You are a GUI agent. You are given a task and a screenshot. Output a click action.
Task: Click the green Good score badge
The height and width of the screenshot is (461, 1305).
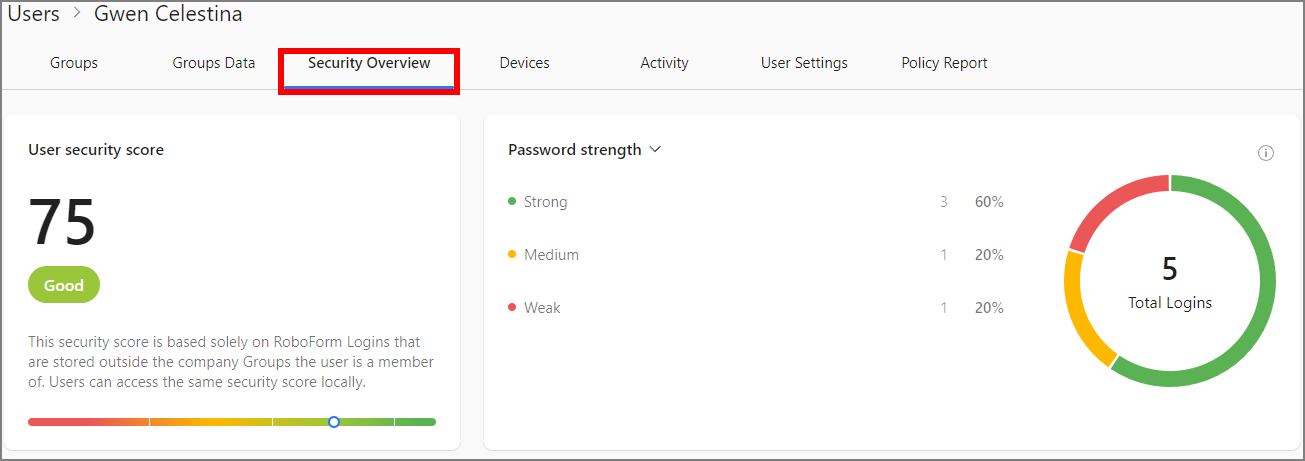[x=64, y=285]
